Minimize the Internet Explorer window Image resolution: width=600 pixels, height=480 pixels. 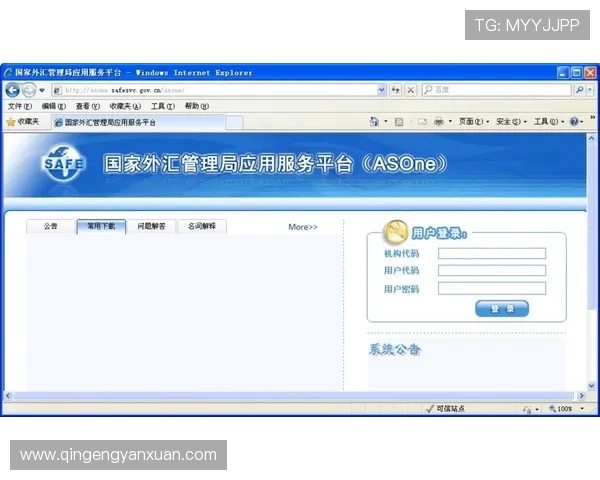coord(562,73)
